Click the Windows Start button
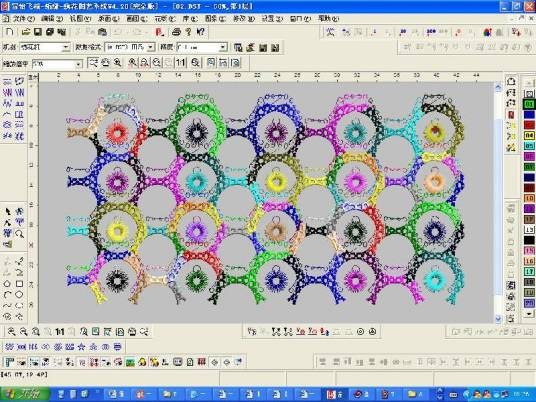 (x=25, y=394)
